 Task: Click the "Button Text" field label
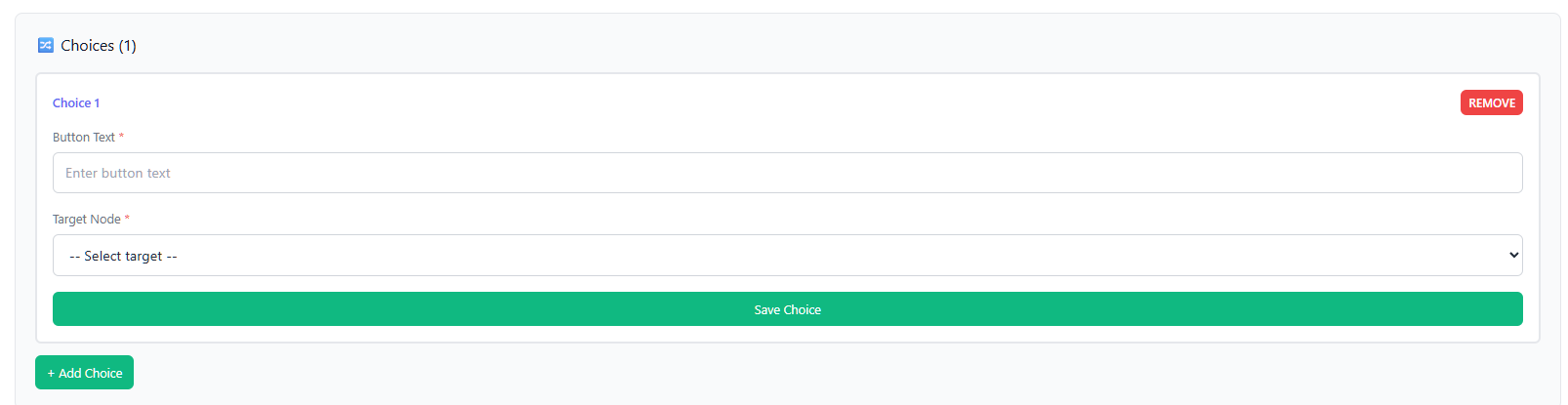(83, 137)
